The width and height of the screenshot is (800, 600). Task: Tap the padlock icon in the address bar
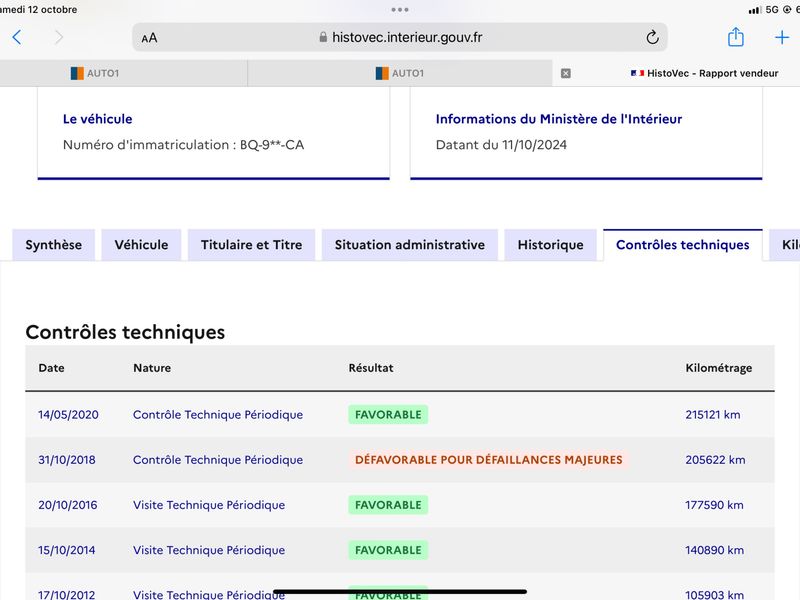[x=323, y=37]
